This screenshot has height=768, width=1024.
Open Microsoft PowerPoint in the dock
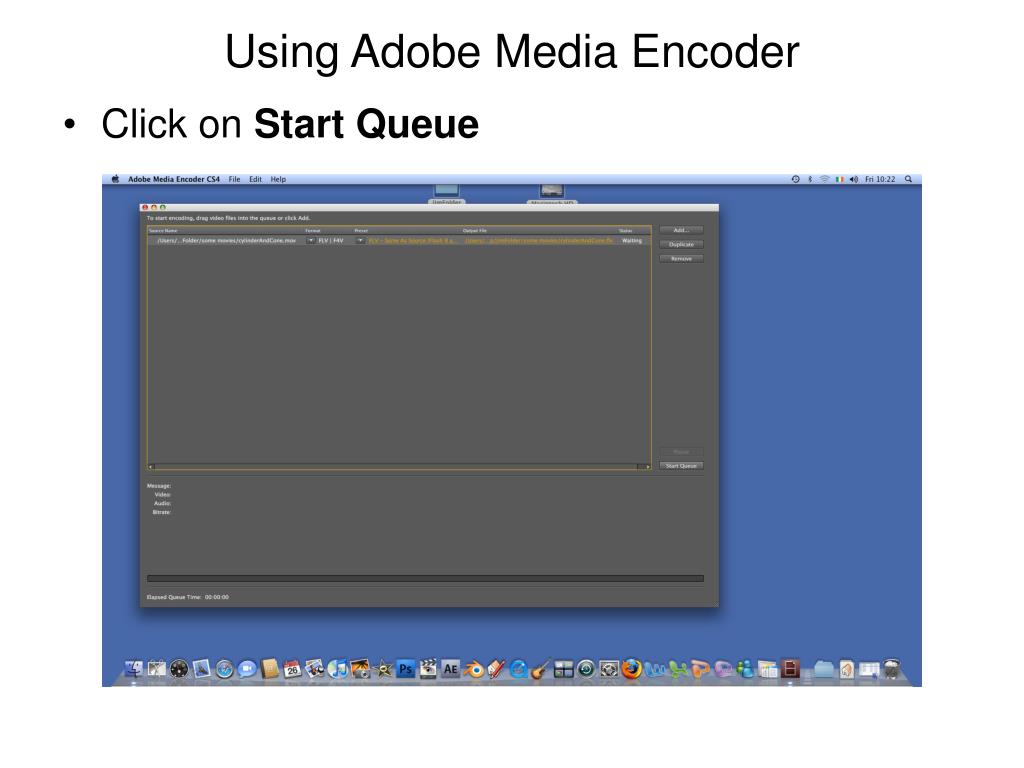[x=700, y=669]
